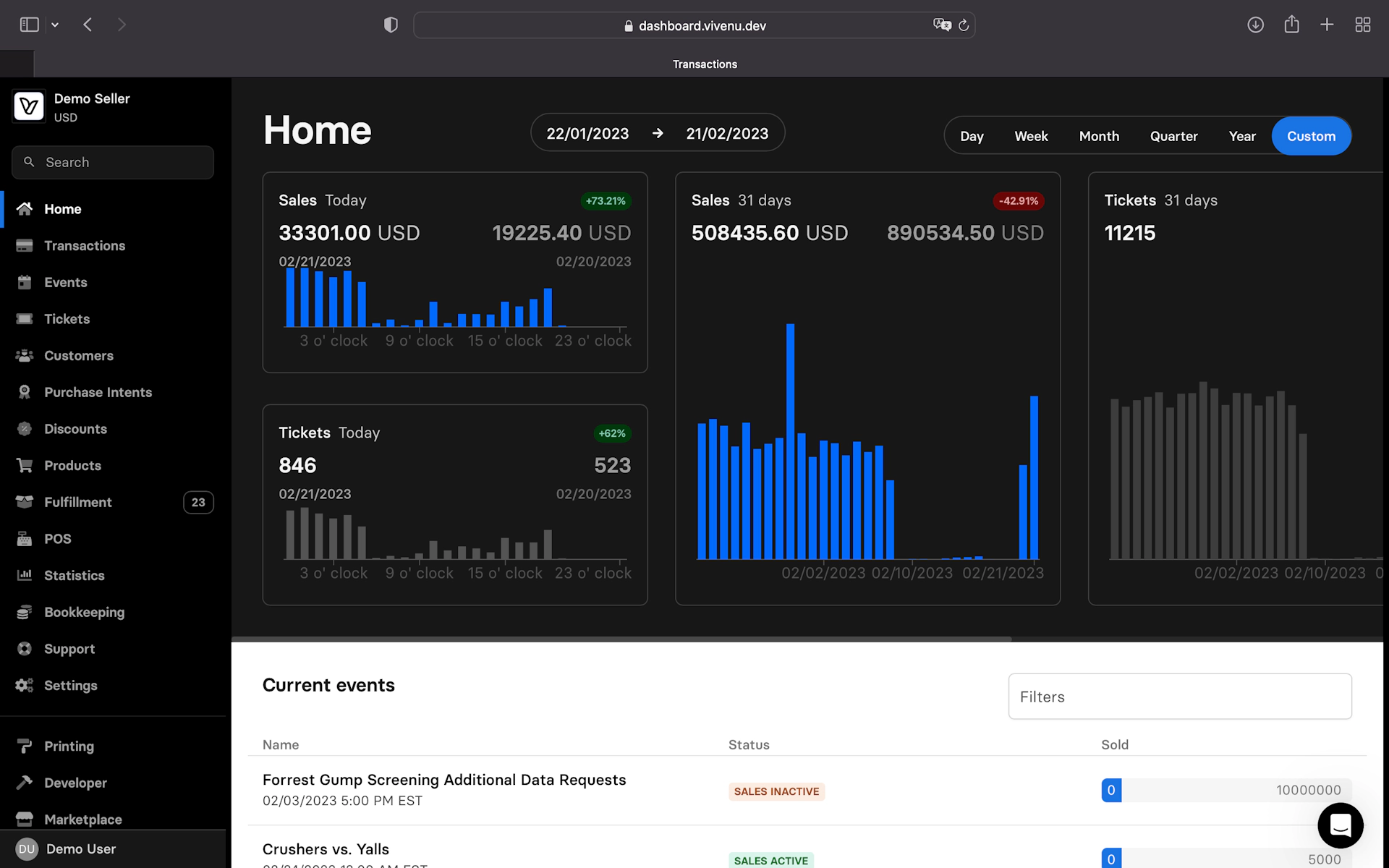Click the Safari reload page icon
Screen dimensions: 1389x868
coord(964,25)
